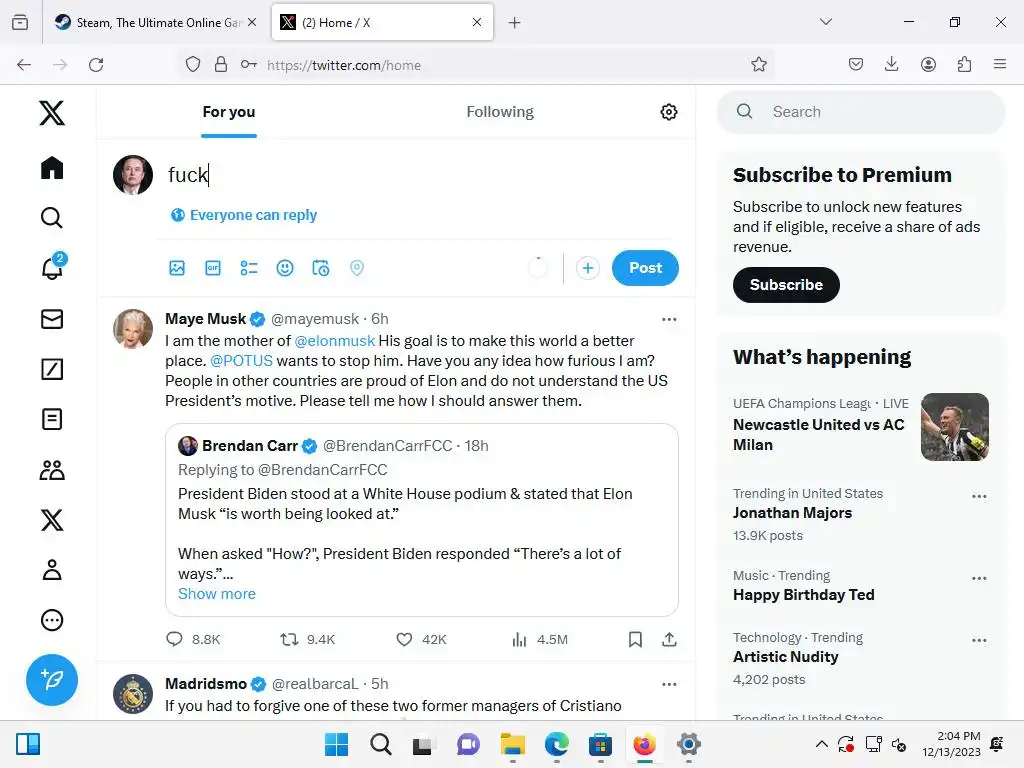Add a poll in composer

click(249, 268)
